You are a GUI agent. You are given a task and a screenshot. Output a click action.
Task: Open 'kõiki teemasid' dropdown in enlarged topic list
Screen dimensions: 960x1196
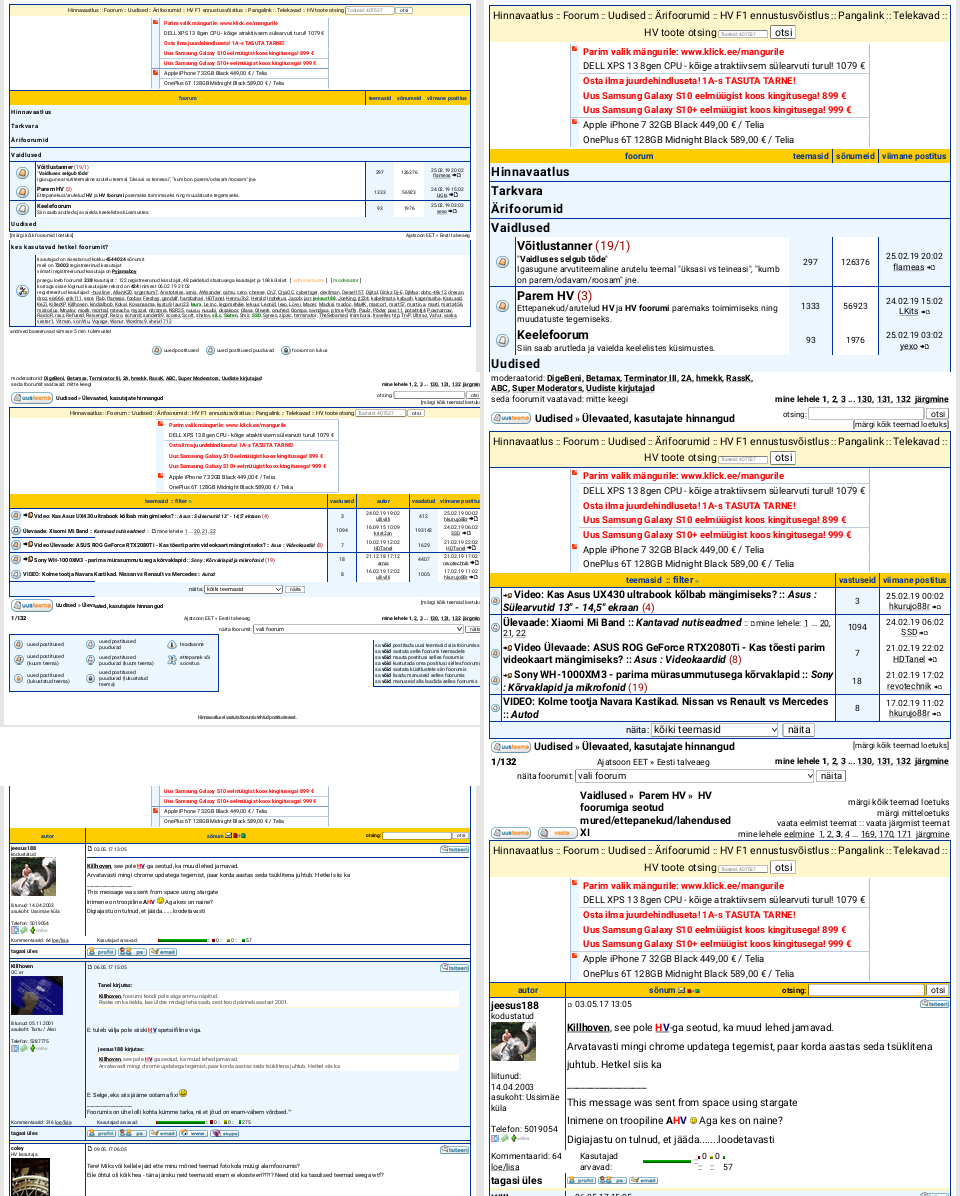tap(714, 730)
